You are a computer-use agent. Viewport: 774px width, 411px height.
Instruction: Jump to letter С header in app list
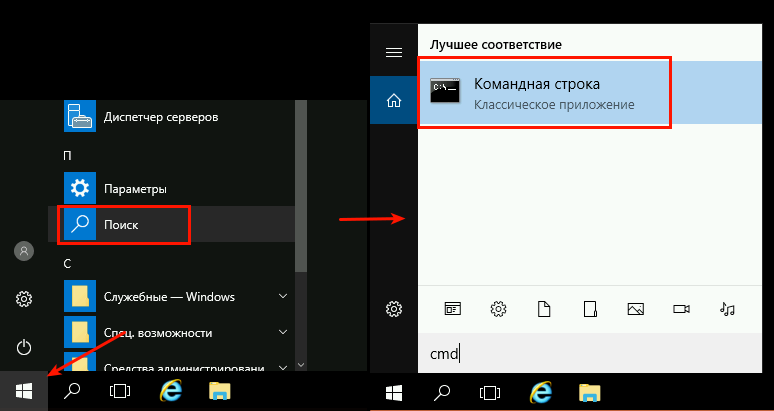coord(66,263)
